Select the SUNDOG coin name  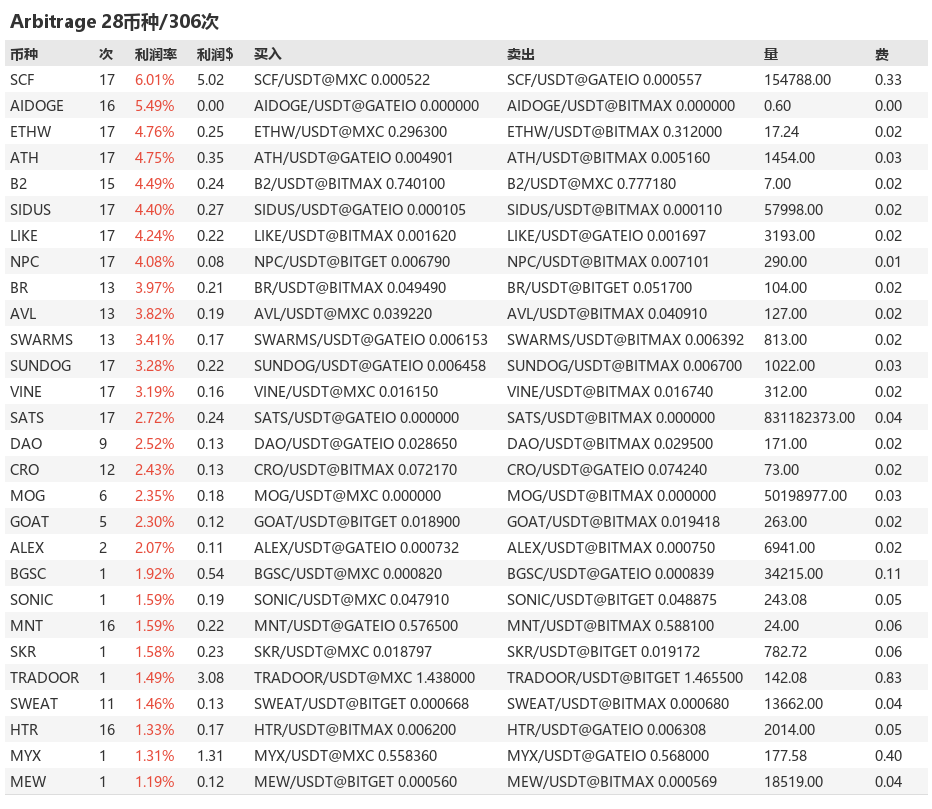pyautogui.click(x=40, y=366)
